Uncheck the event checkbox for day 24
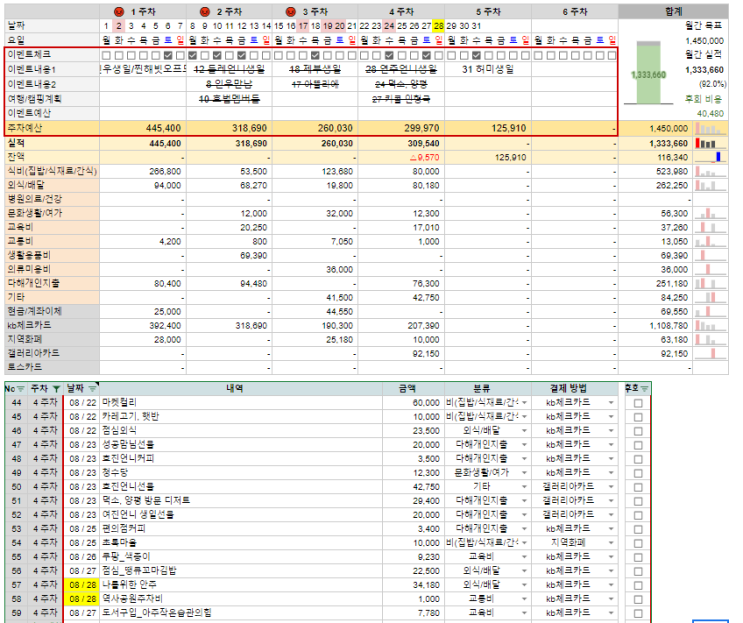Viewport: 743px width, 623px height. (389, 55)
